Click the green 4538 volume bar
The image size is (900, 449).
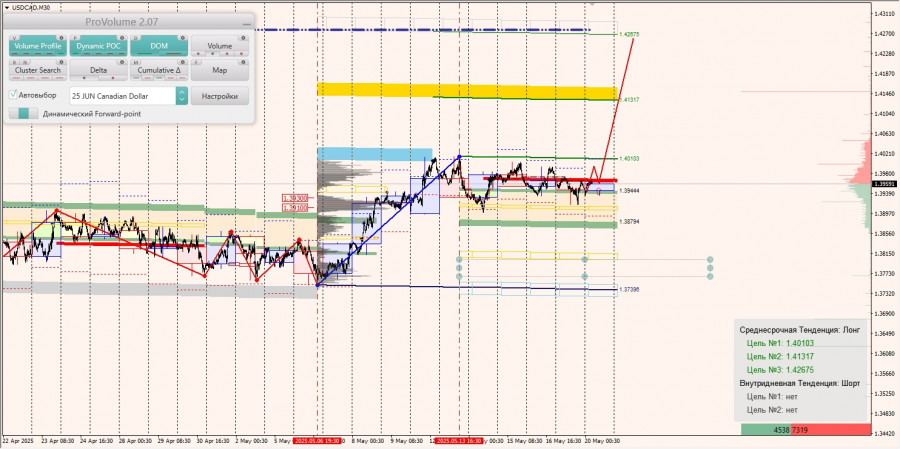[766, 429]
